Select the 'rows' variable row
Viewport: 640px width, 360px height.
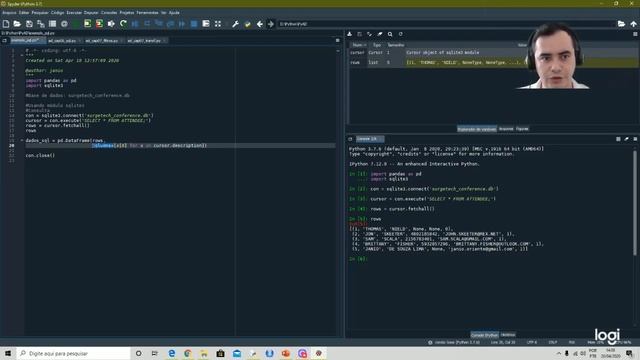point(493,62)
